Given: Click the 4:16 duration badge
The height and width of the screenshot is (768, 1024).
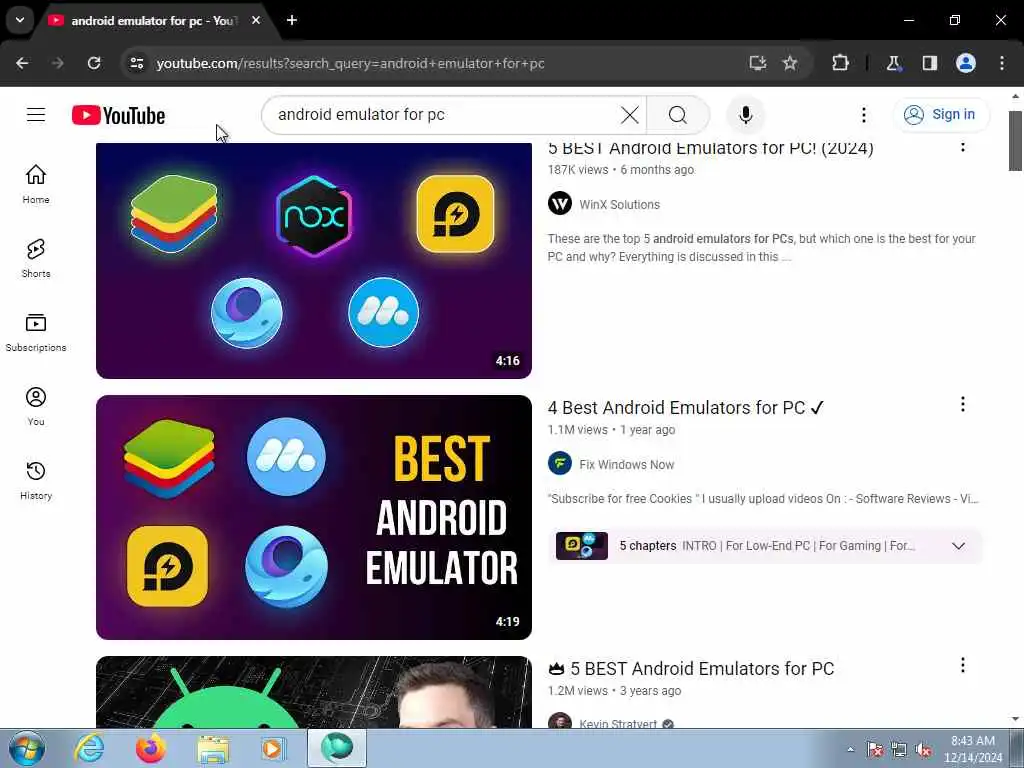Looking at the screenshot, I should point(507,361).
